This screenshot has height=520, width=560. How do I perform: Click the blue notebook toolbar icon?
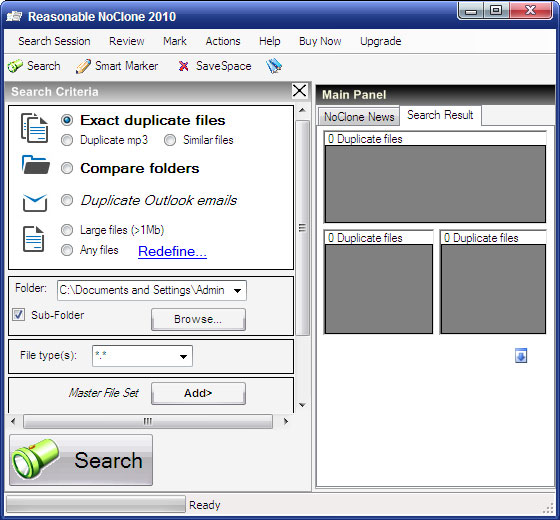click(274, 66)
